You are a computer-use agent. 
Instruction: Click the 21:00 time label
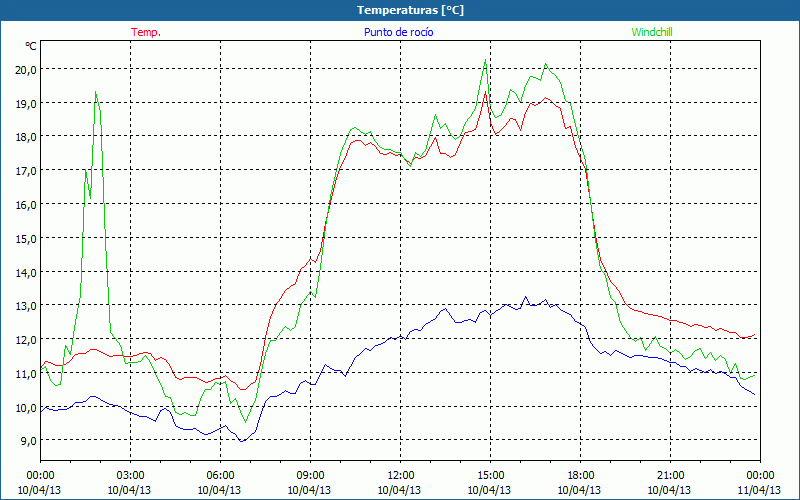click(x=670, y=475)
